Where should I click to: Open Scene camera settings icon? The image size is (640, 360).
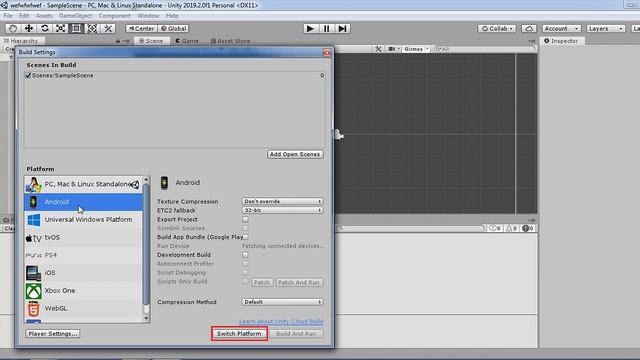393,49
